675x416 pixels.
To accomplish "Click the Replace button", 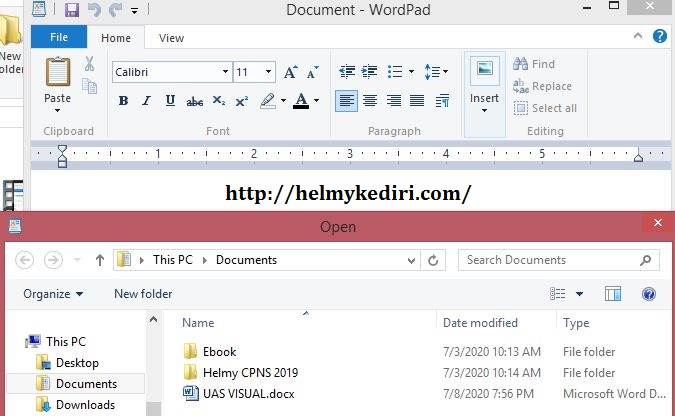I will (x=542, y=86).
